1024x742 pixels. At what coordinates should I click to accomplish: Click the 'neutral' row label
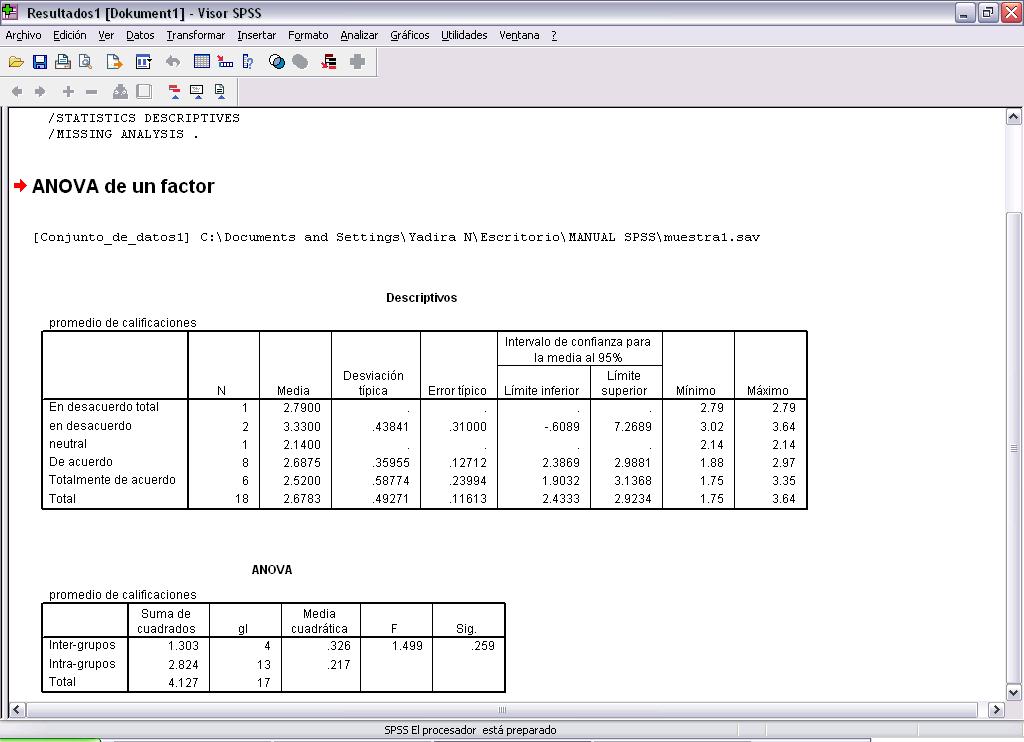coord(68,444)
